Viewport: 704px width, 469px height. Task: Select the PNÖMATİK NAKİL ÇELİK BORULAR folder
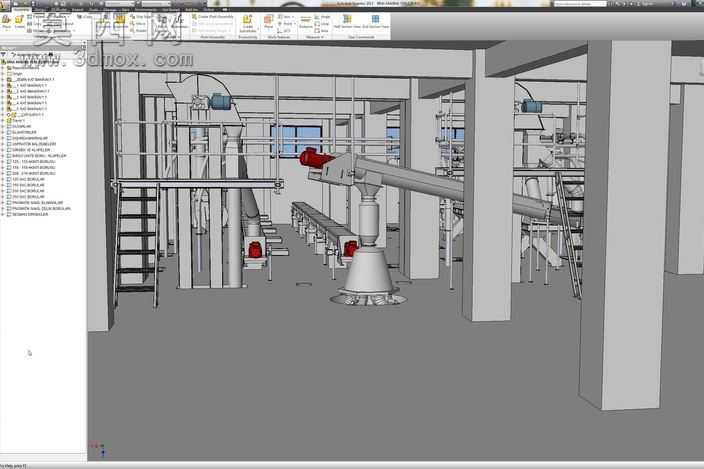pos(39,208)
